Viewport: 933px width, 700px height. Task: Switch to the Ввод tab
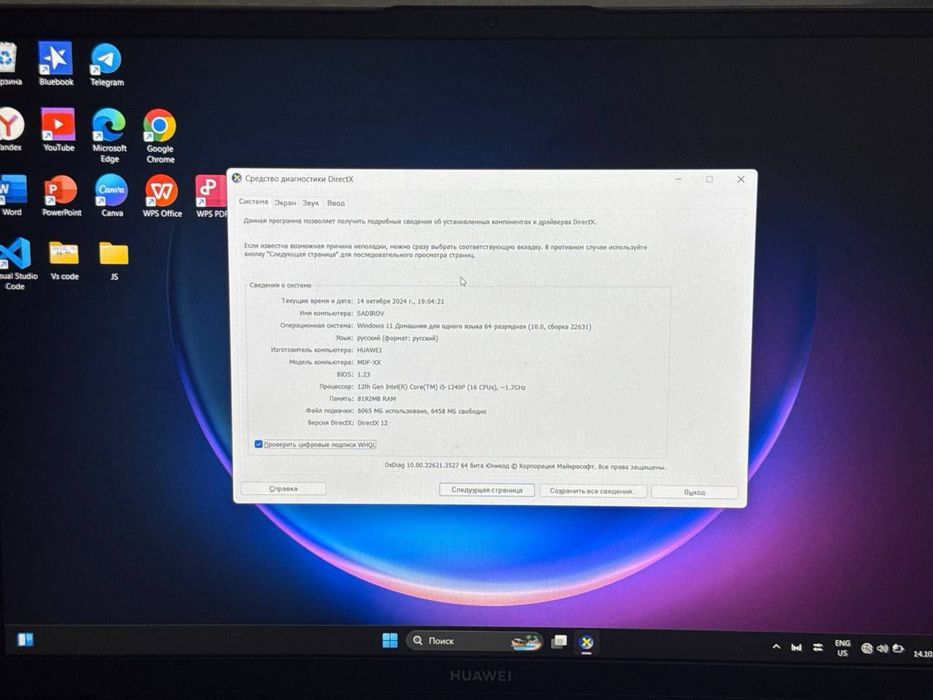click(336, 203)
